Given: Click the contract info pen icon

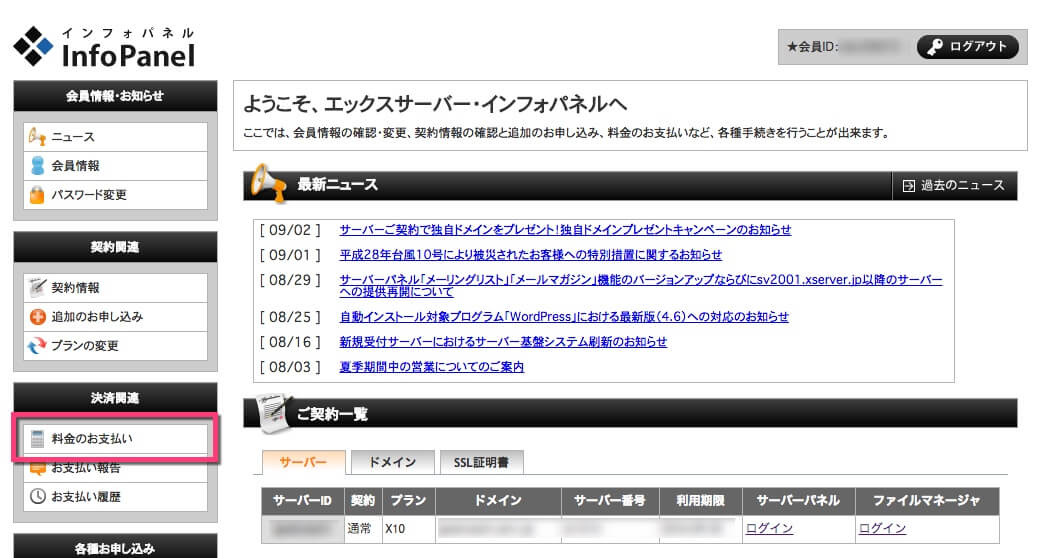Looking at the screenshot, I should (x=37, y=287).
